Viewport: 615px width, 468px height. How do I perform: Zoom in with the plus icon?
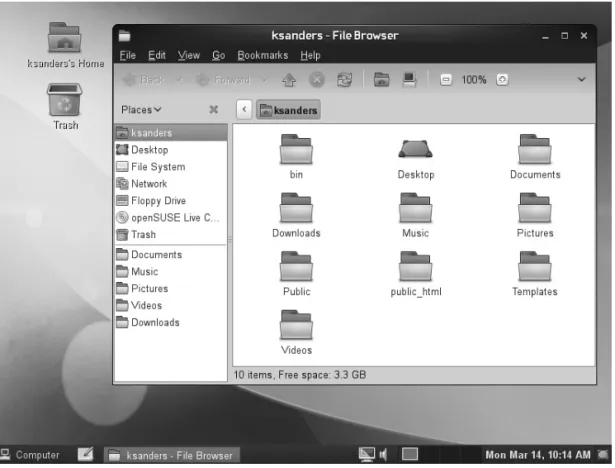coord(502,80)
